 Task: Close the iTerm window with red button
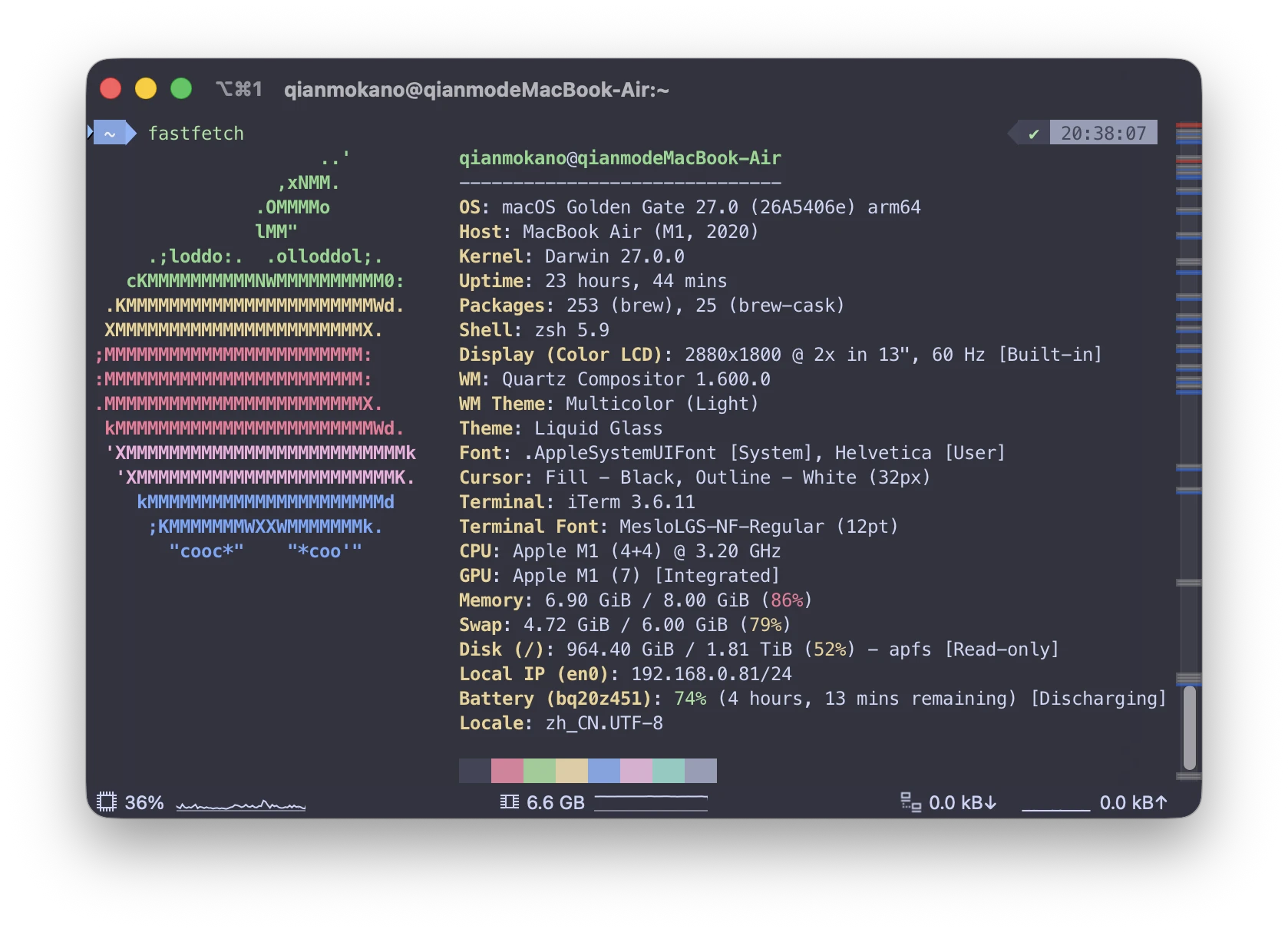tap(111, 89)
